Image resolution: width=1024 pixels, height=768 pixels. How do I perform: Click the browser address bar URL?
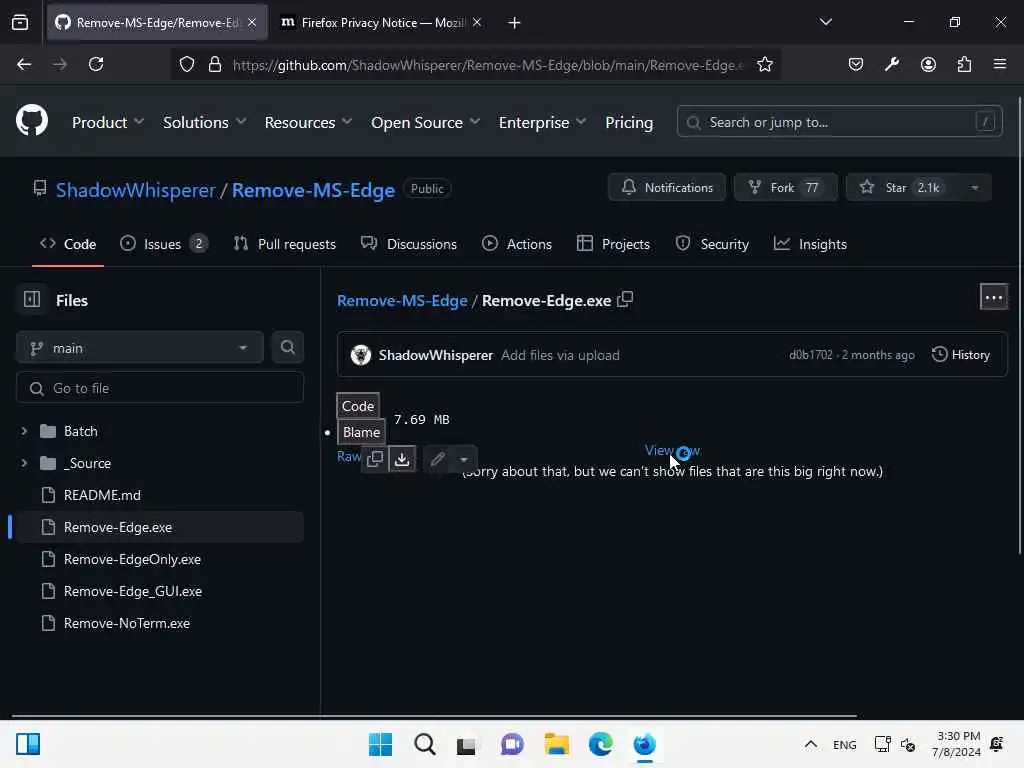tap(488, 65)
